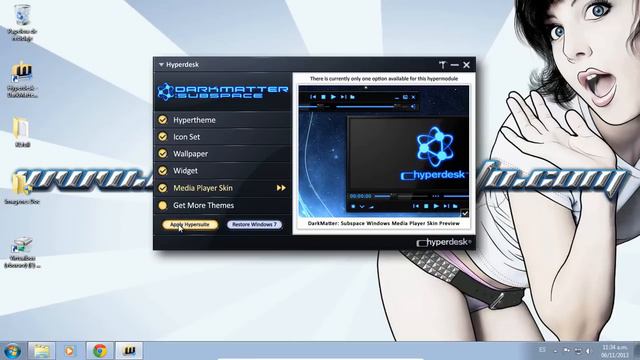Toggle the Media Player Skin checkmark
640x360 pixels.
tap(163, 188)
